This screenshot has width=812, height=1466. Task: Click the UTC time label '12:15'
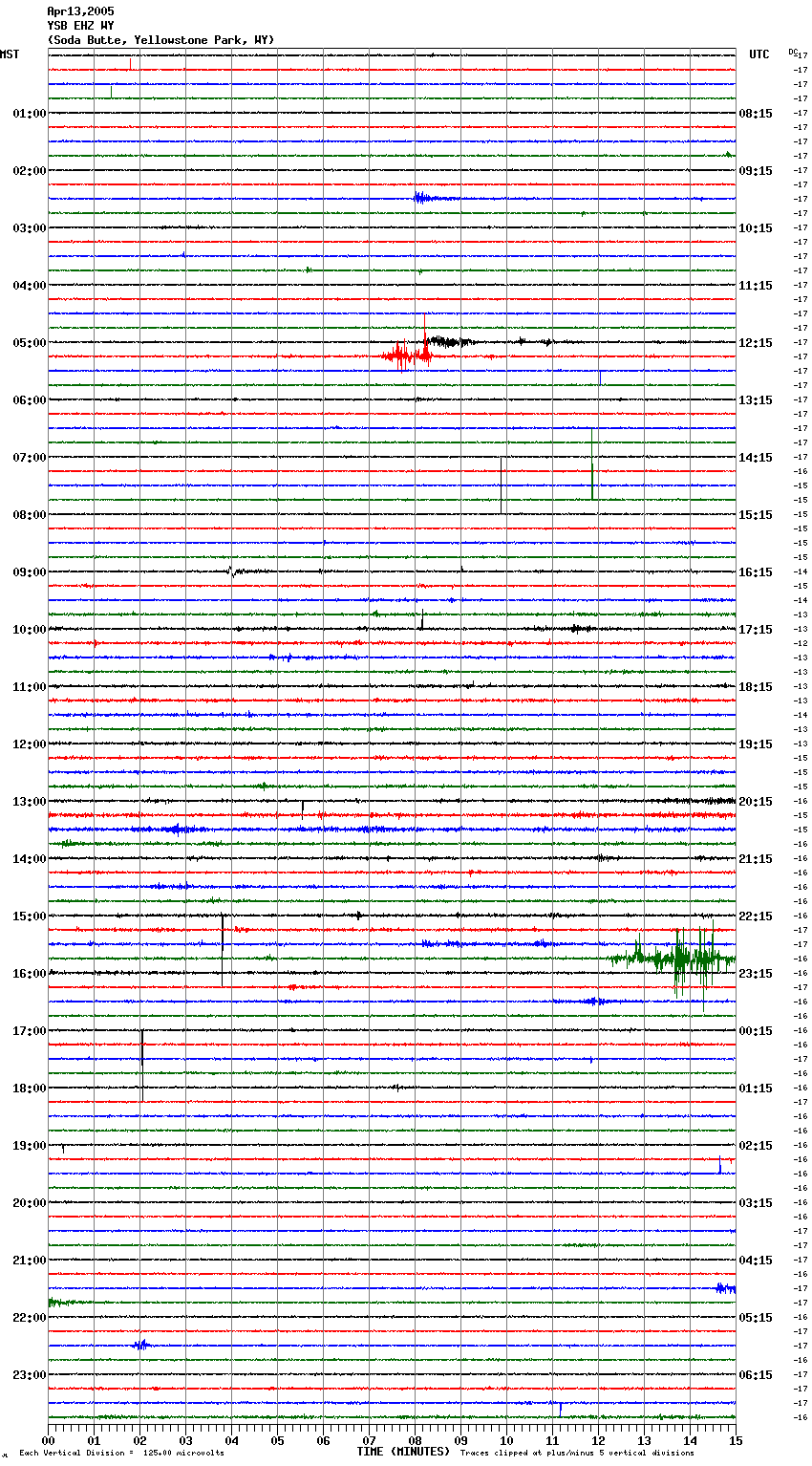click(x=756, y=343)
